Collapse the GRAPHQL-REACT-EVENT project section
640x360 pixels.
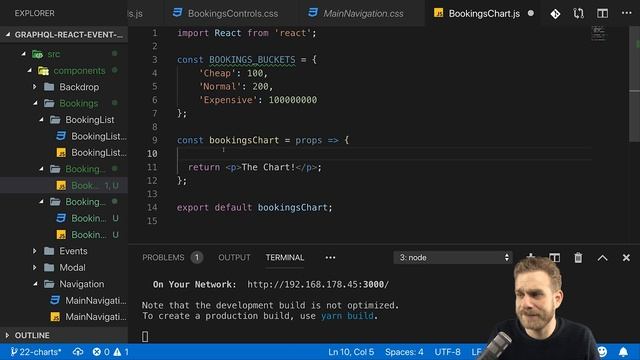point(64,35)
